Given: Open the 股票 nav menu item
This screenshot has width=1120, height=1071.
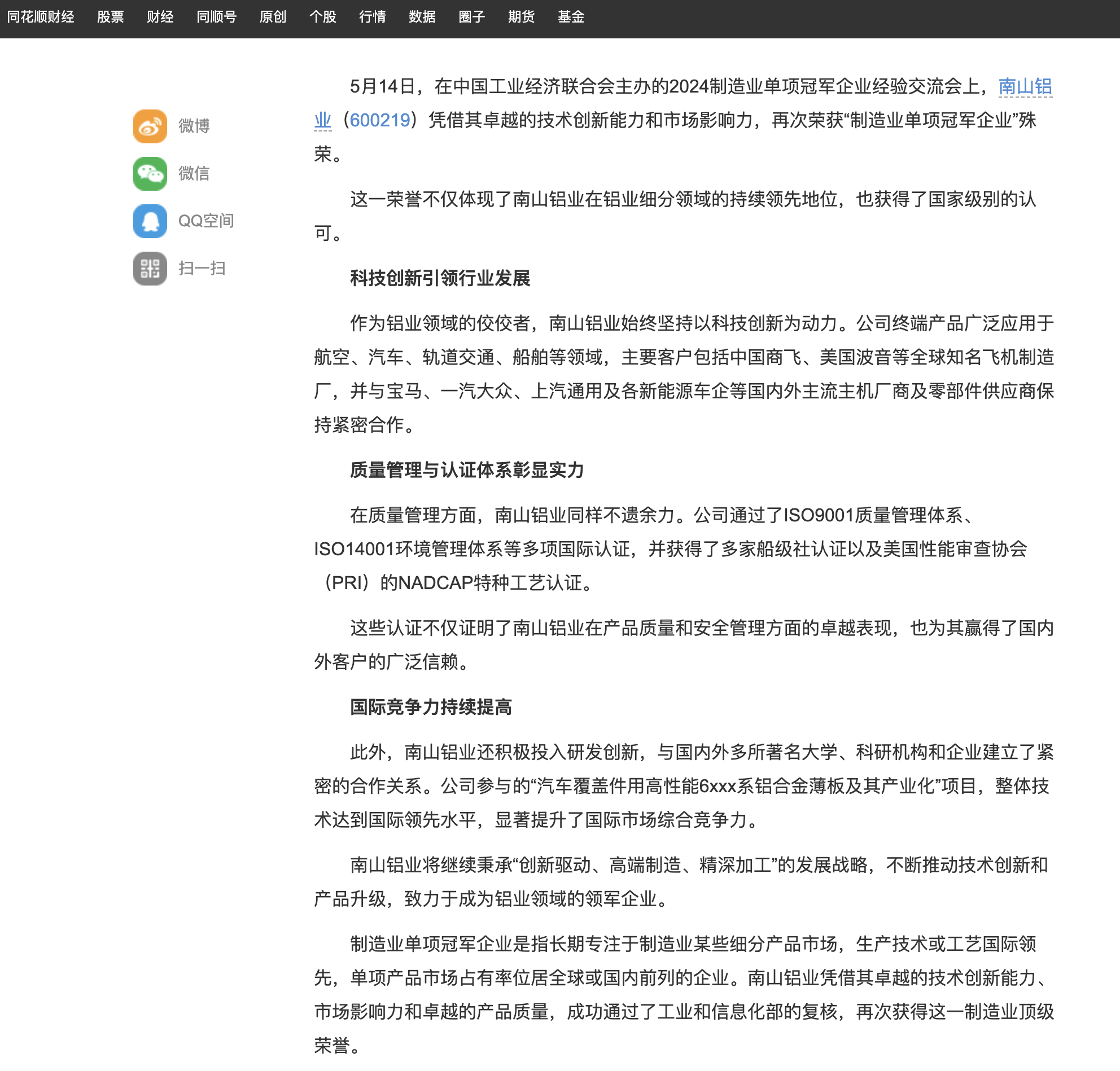Looking at the screenshot, I should (110, 17).
